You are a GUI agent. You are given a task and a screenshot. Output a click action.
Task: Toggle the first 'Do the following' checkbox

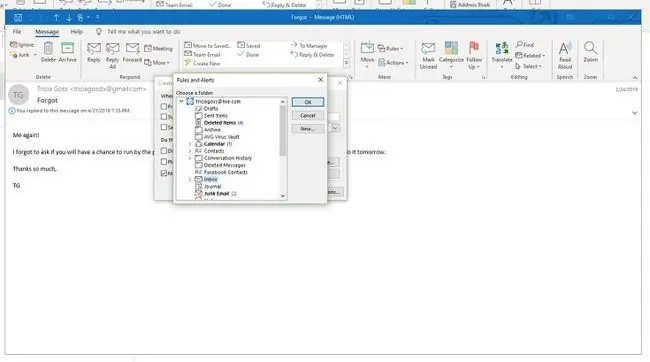pyautogui.click(x=164, y=151)
